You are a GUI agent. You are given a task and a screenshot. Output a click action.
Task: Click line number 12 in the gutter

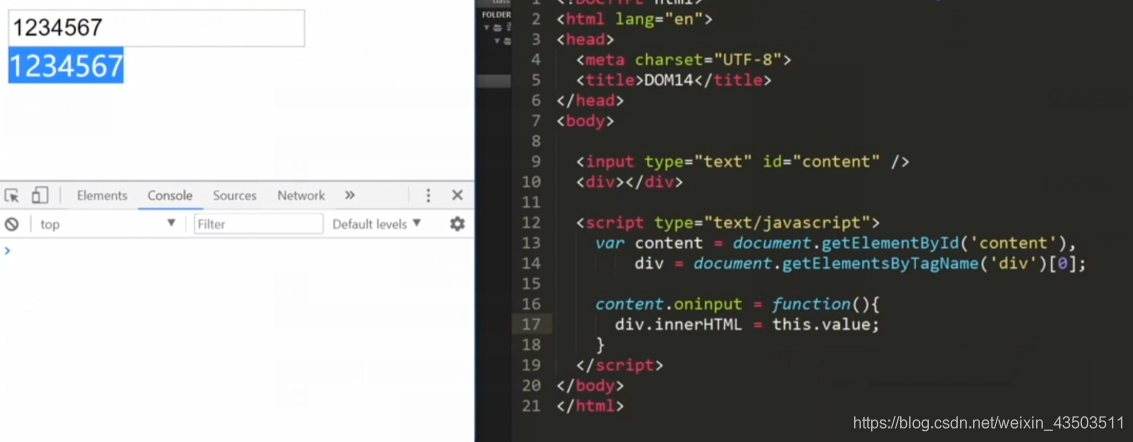(x=531, y=222)
